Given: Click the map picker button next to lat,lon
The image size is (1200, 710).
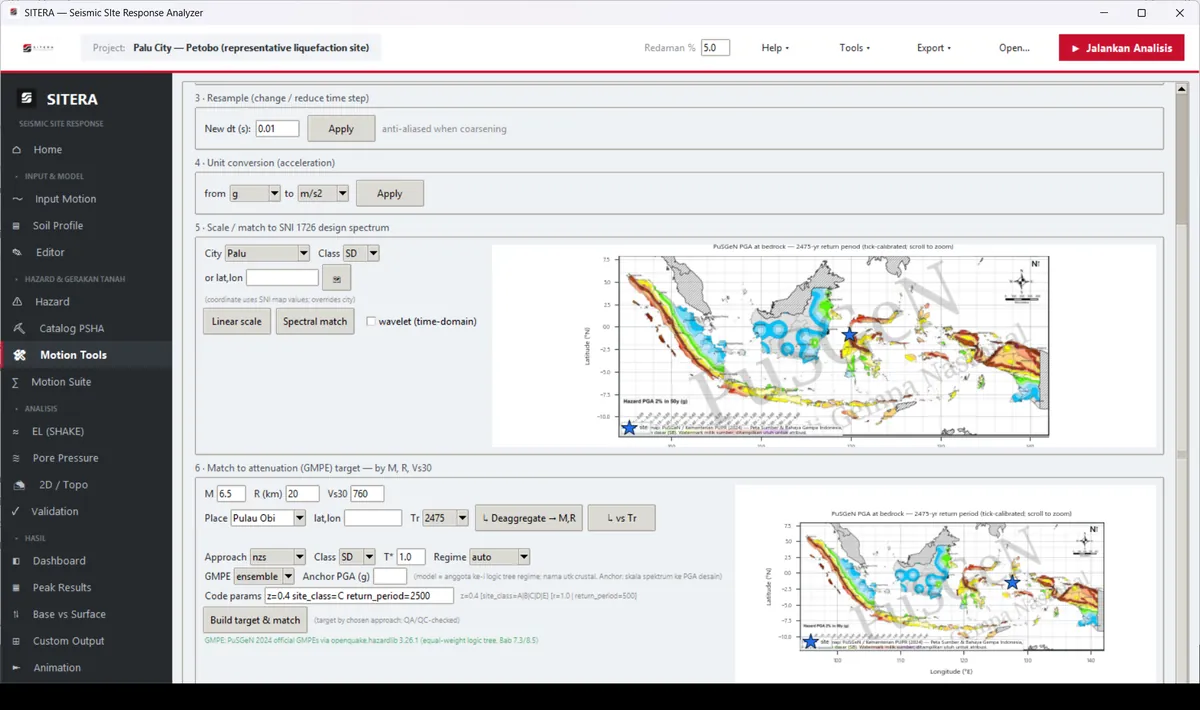Looking at the screenshot, I should (x=337, y=278).
